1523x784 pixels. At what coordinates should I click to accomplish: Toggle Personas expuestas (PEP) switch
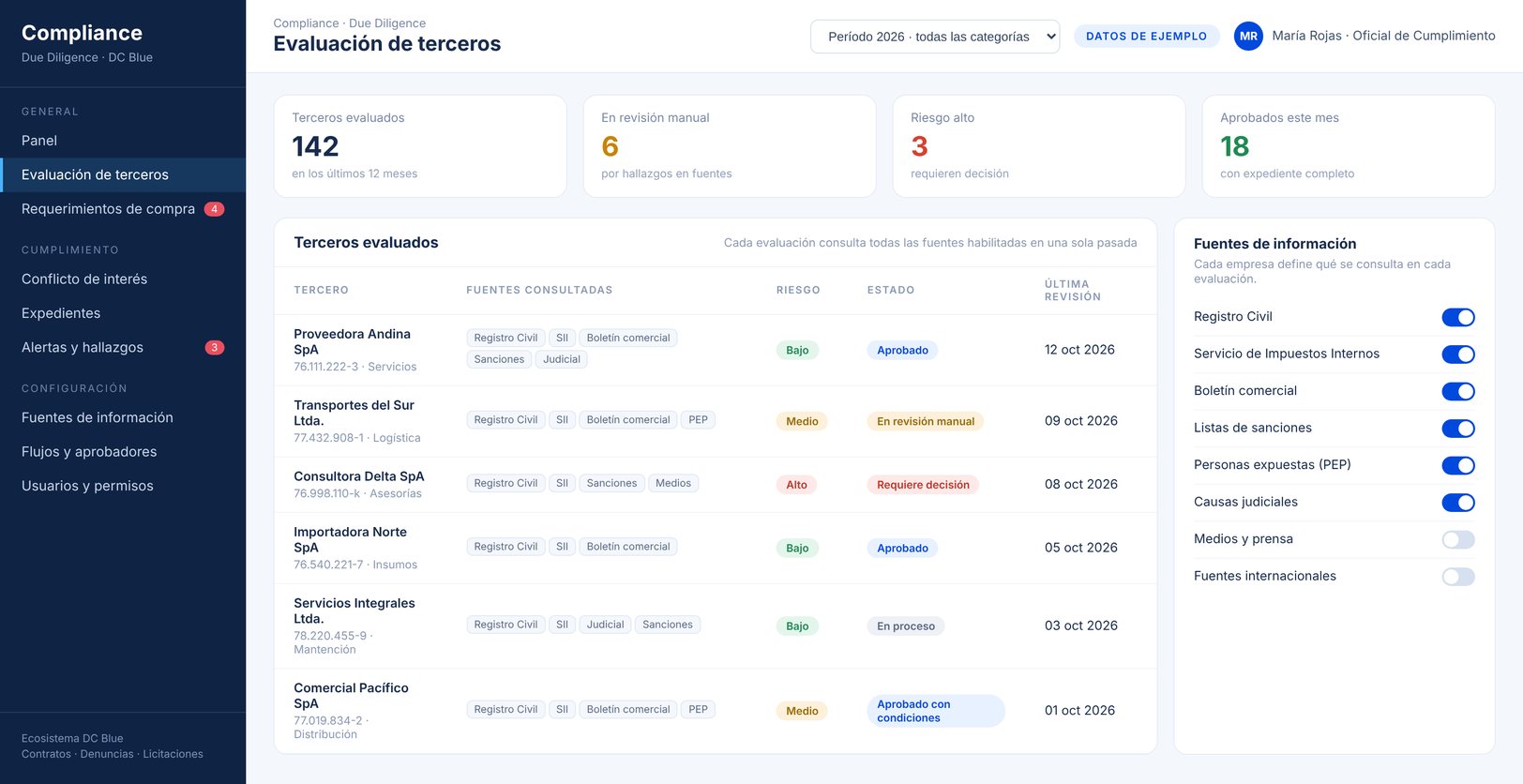click(1458, 465)
